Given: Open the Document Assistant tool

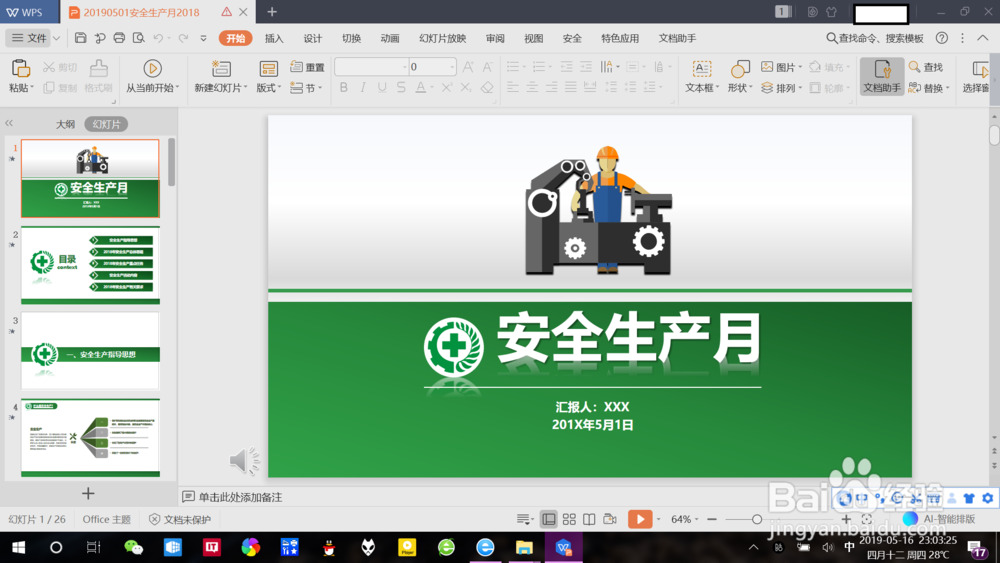Looking at the screenshot, I should click(x=881, y=76).
